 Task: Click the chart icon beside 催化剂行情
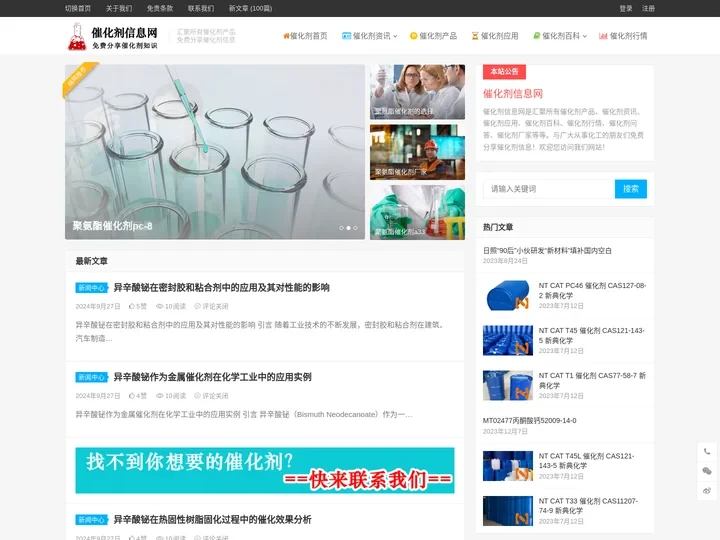(603, 36)
